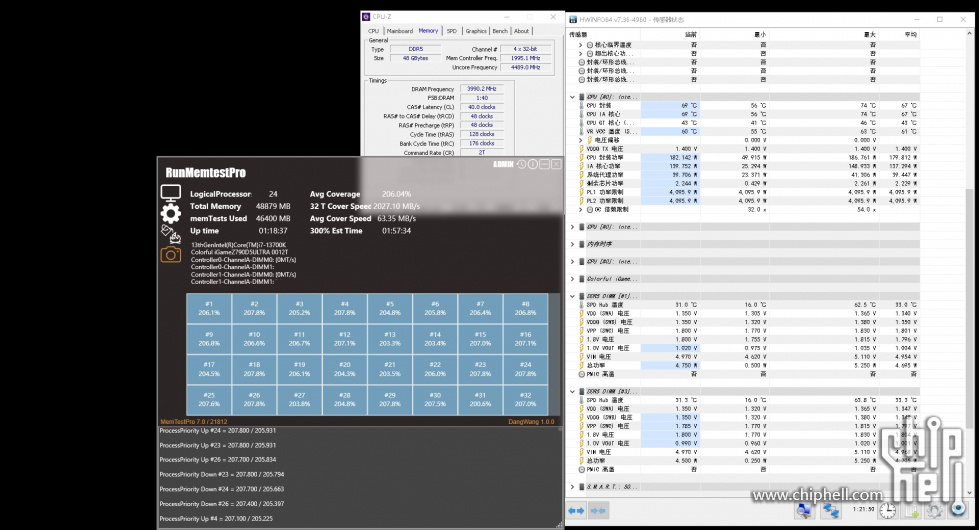Viewport: 979px width, 530px height.
Task: Click memtest tile #8 at 206.8%
Action: (x=526, y=308)
